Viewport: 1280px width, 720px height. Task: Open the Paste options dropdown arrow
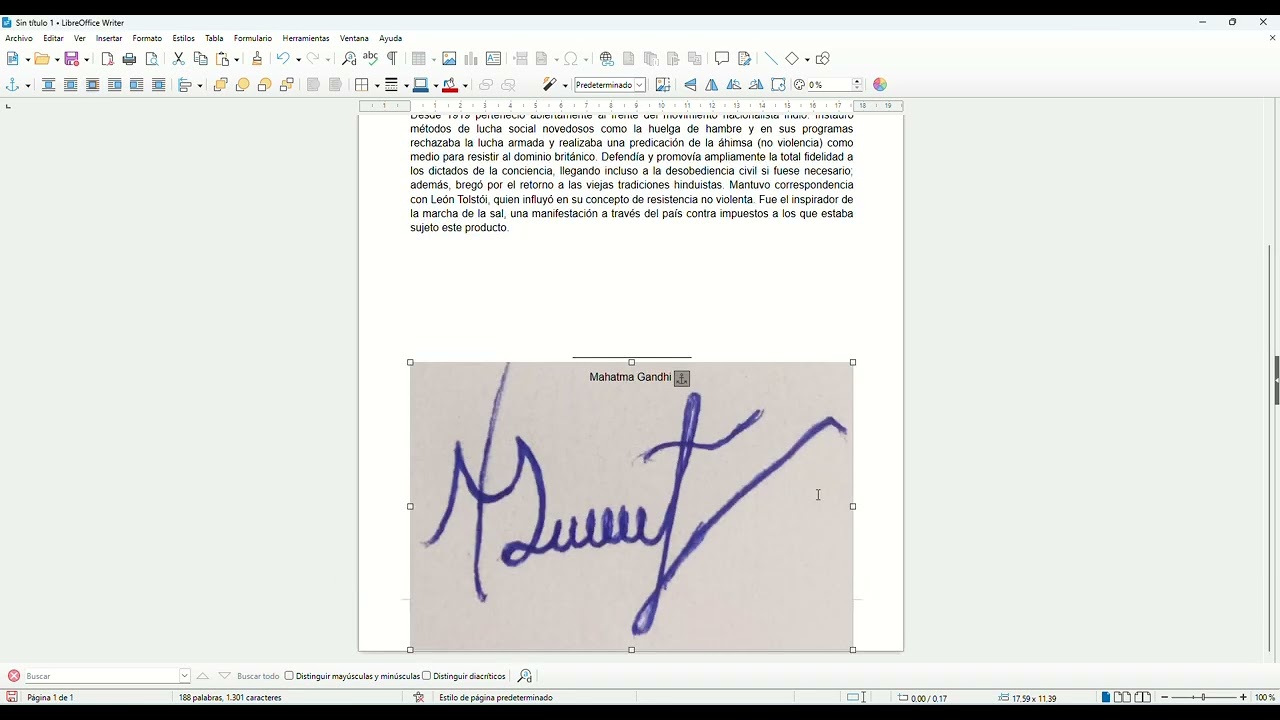(x=238, y=59)
